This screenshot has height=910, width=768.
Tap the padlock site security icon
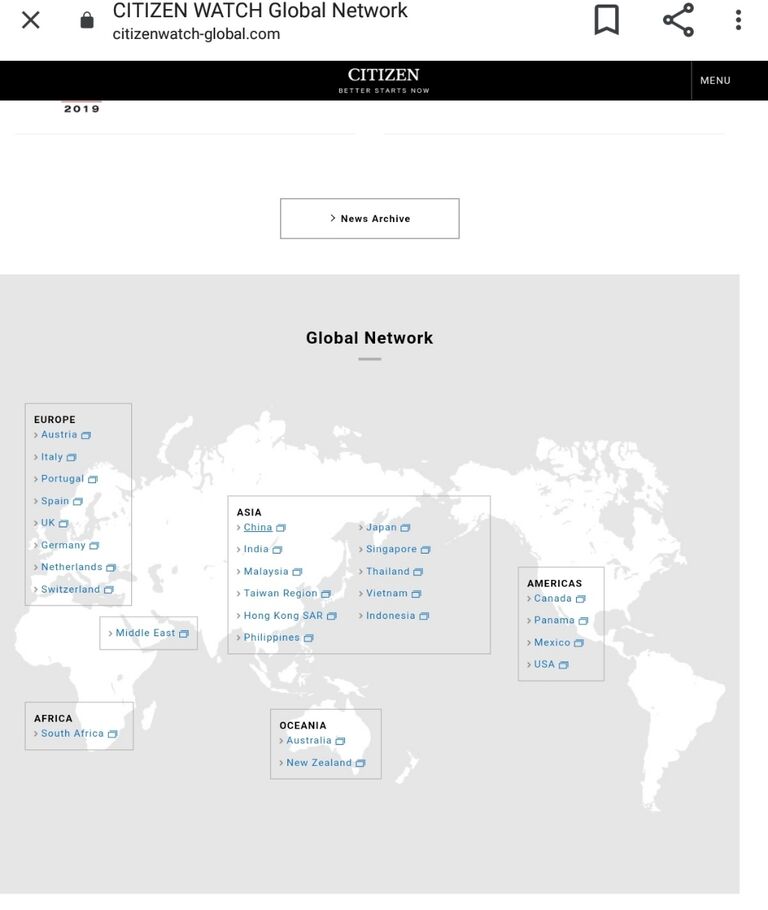87,20
